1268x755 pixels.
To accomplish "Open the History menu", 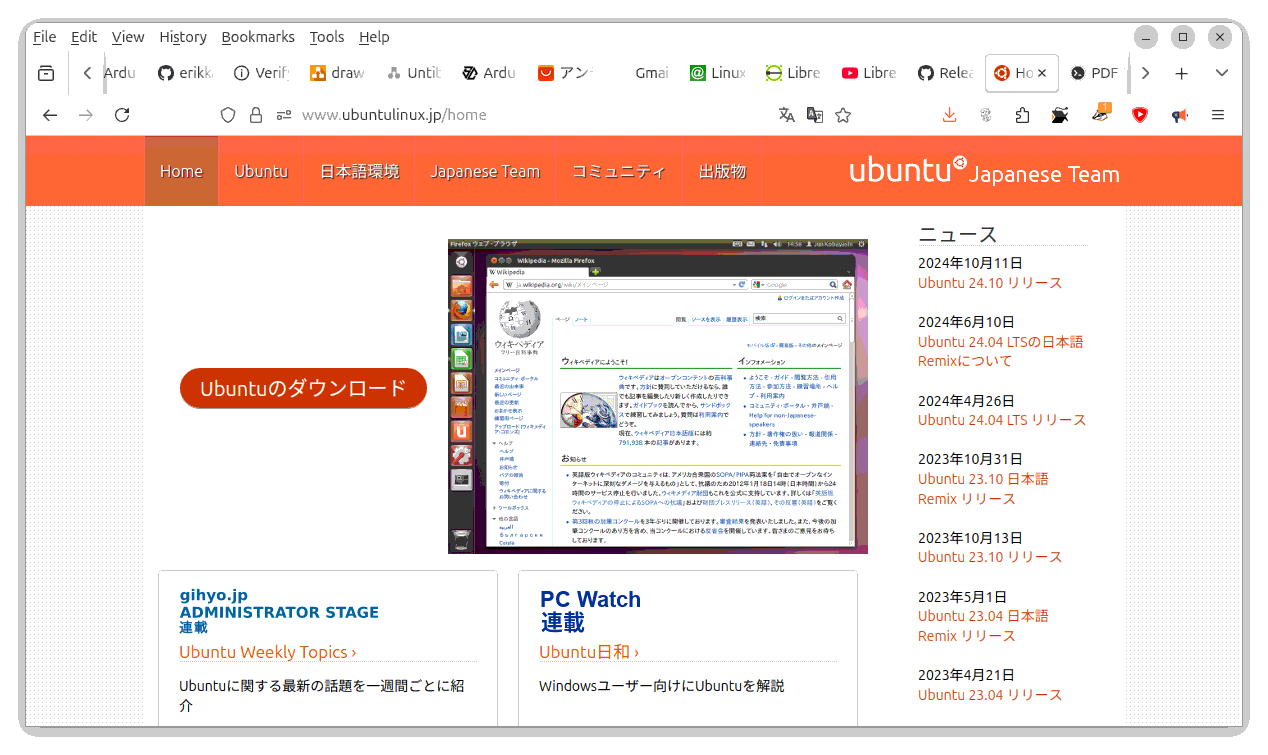I will coord(183,37).
